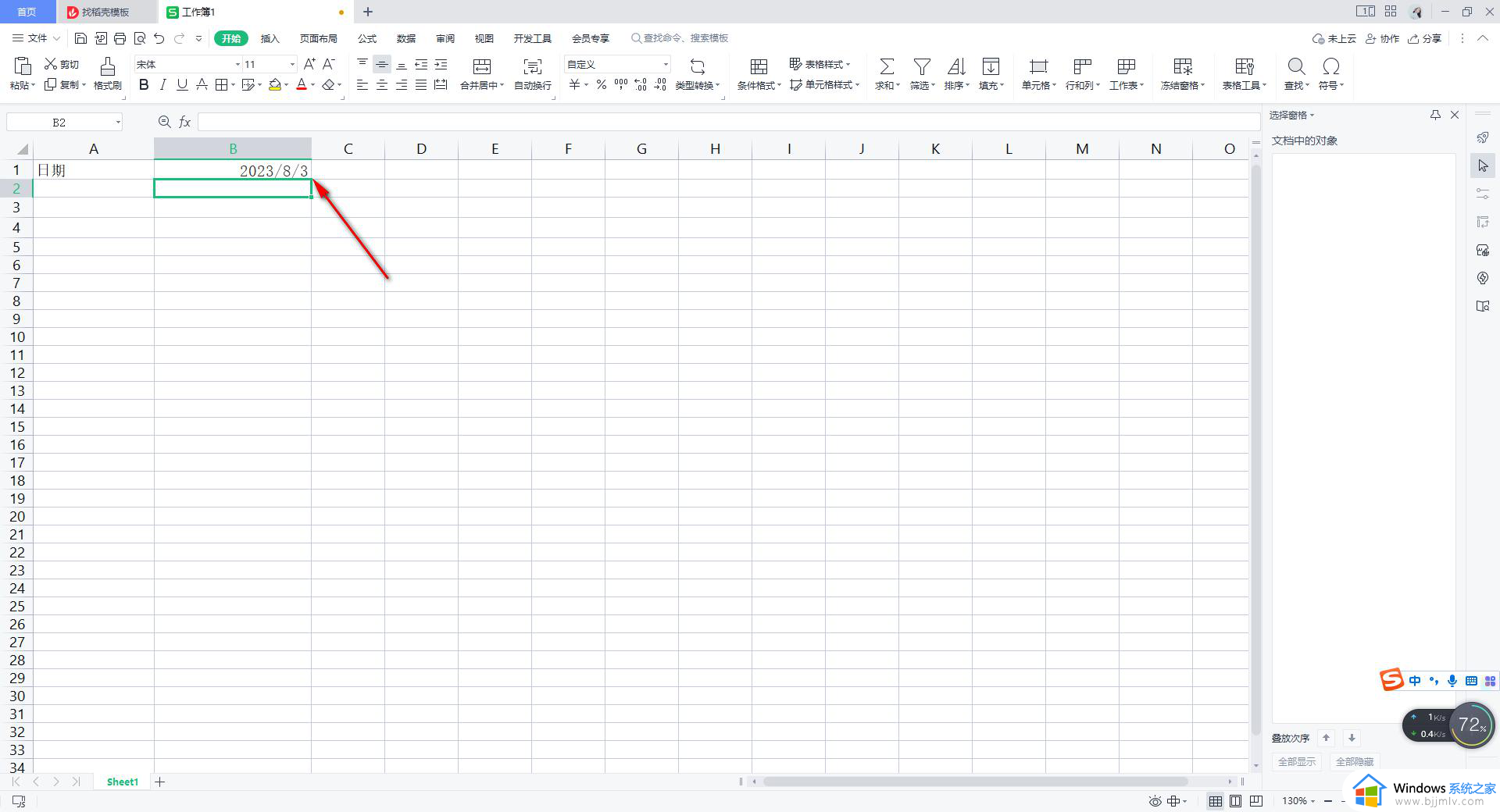Click the fx insert function icon

185,122
